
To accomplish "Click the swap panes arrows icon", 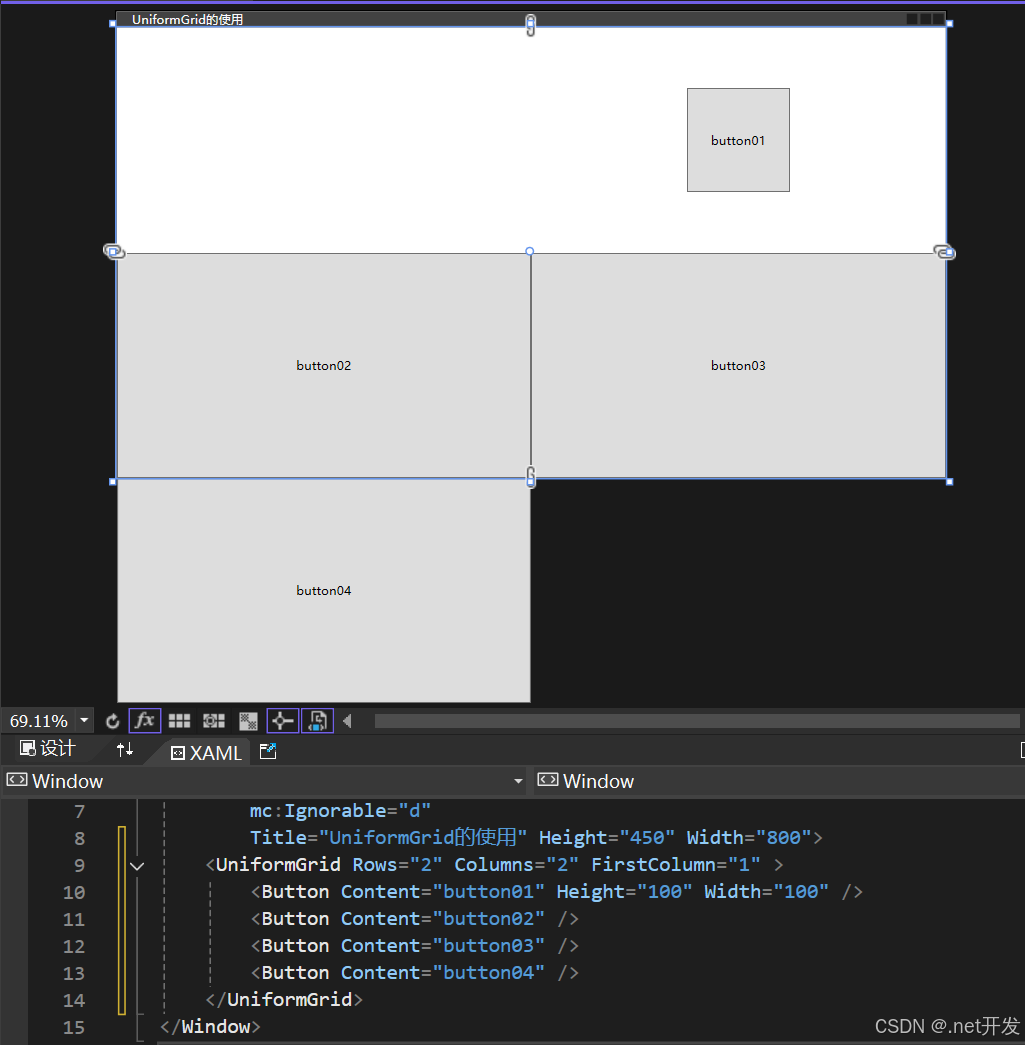I will pyautogui.click(x=125, y=749).
